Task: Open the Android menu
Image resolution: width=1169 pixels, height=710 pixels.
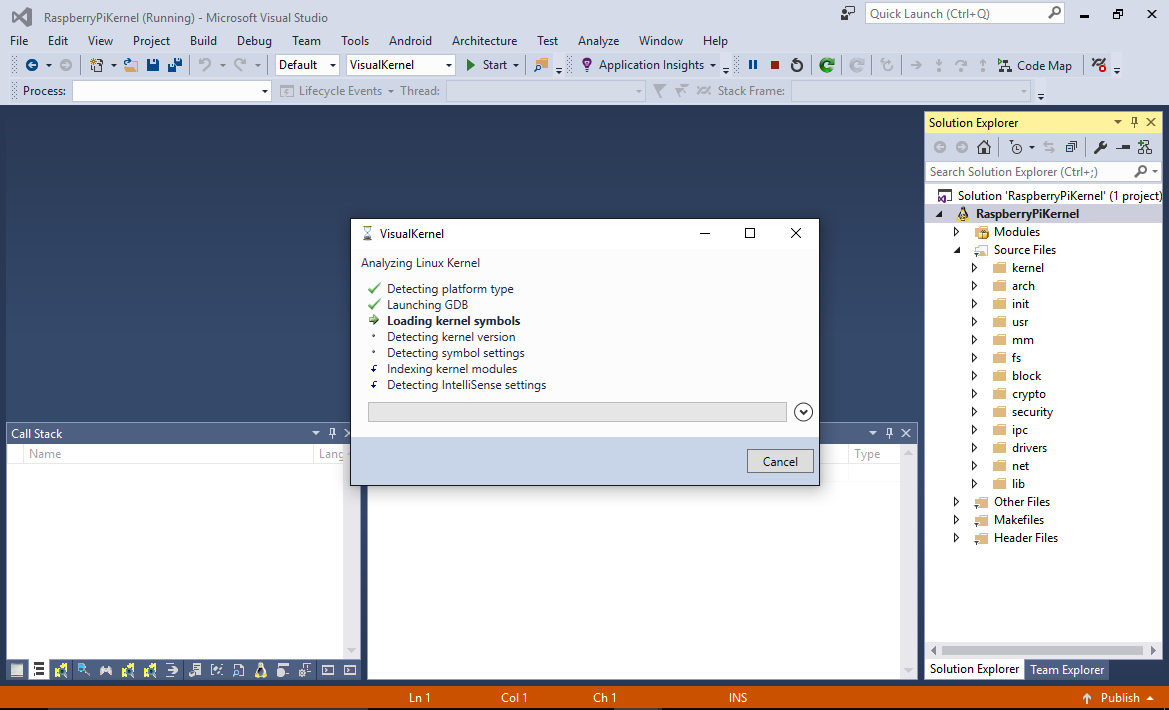Action: pyautogui.click(x=410, y=41)
